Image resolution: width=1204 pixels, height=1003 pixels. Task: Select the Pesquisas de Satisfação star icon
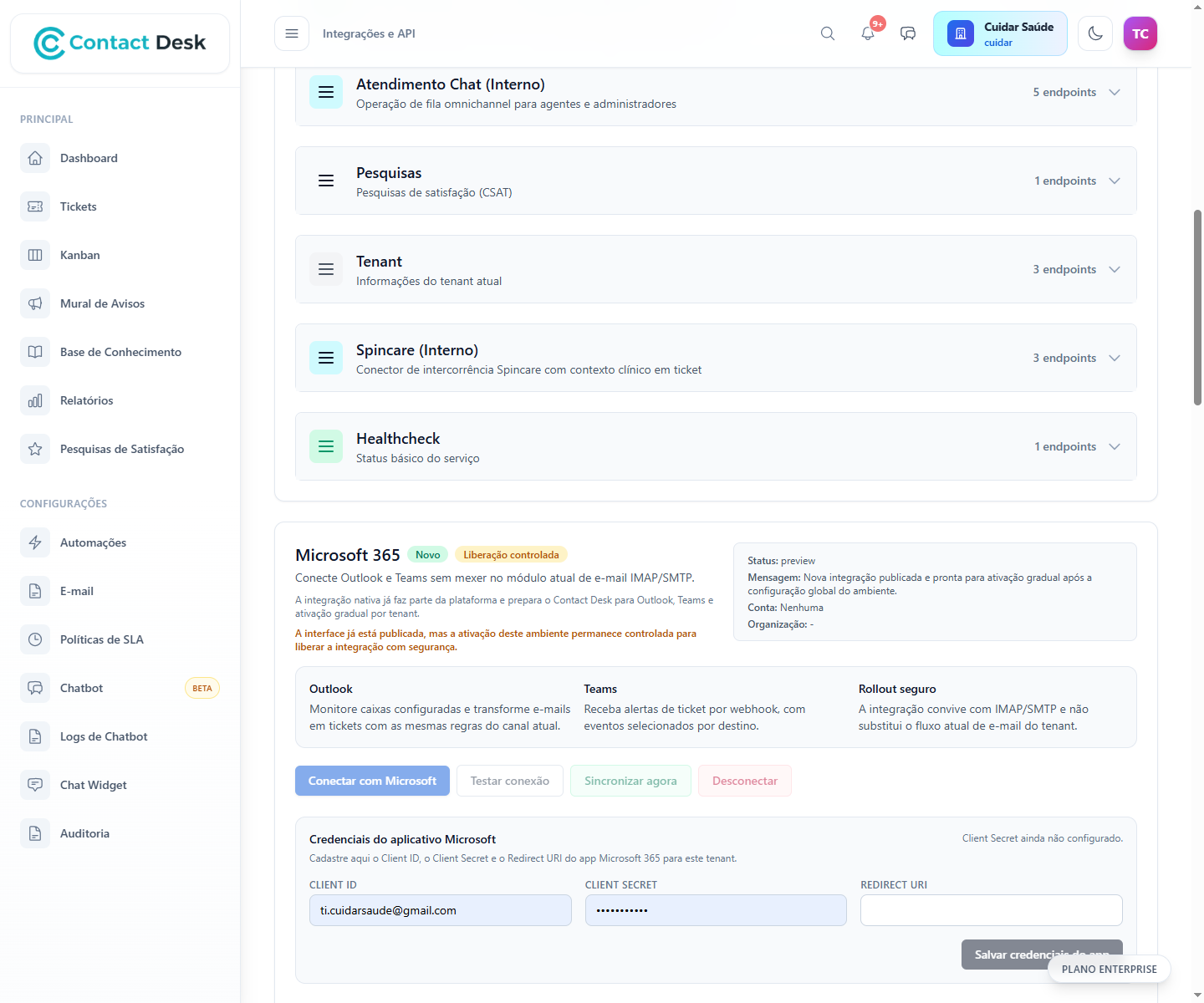point(35,449)
